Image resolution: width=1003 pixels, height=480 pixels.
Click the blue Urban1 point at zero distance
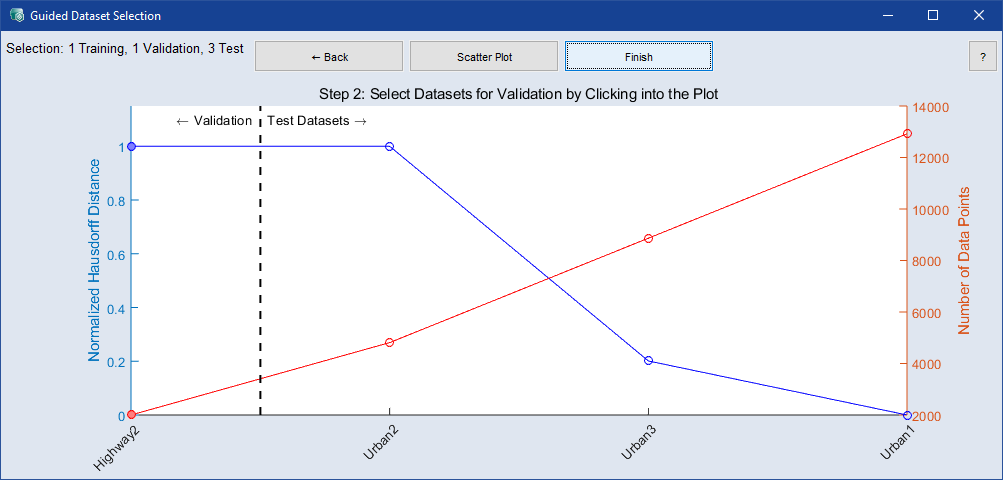[906, 414]
